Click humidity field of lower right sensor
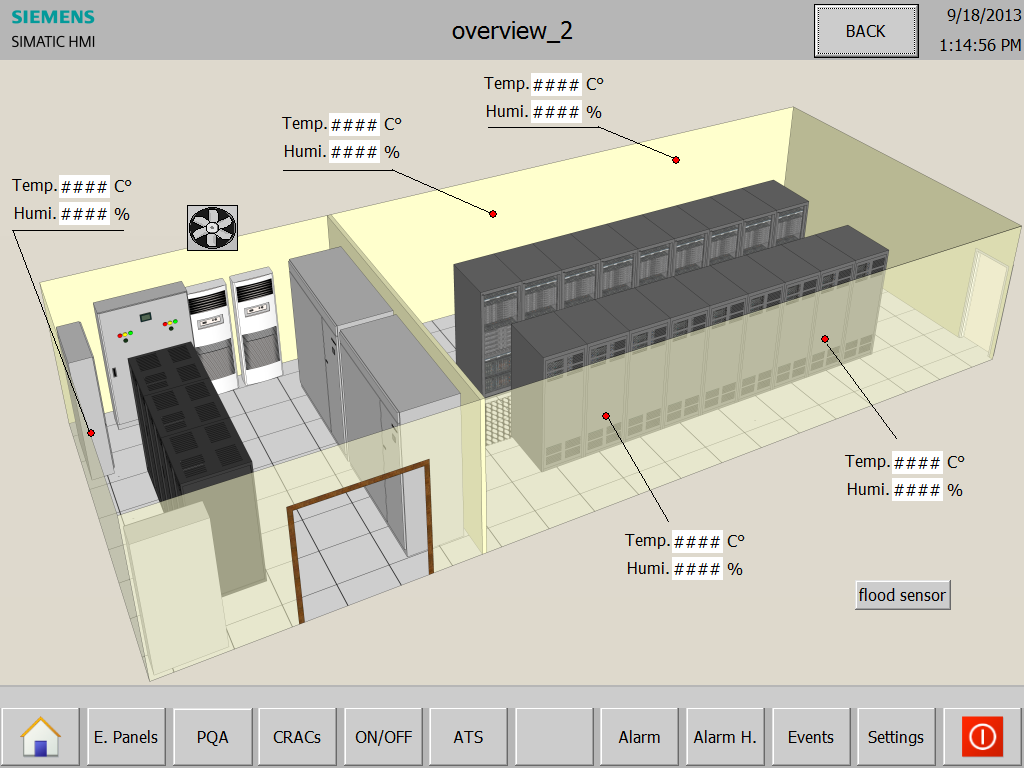Screen dimensions: 1024x768 coord(917,490)
